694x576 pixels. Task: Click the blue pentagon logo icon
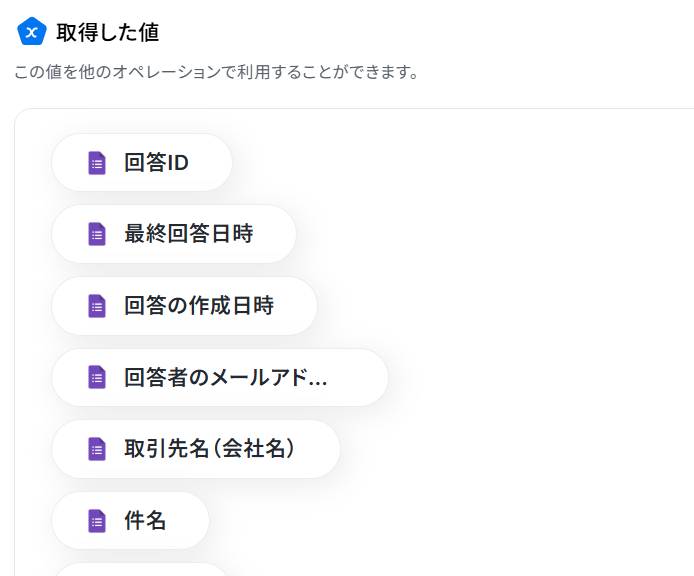31,32
